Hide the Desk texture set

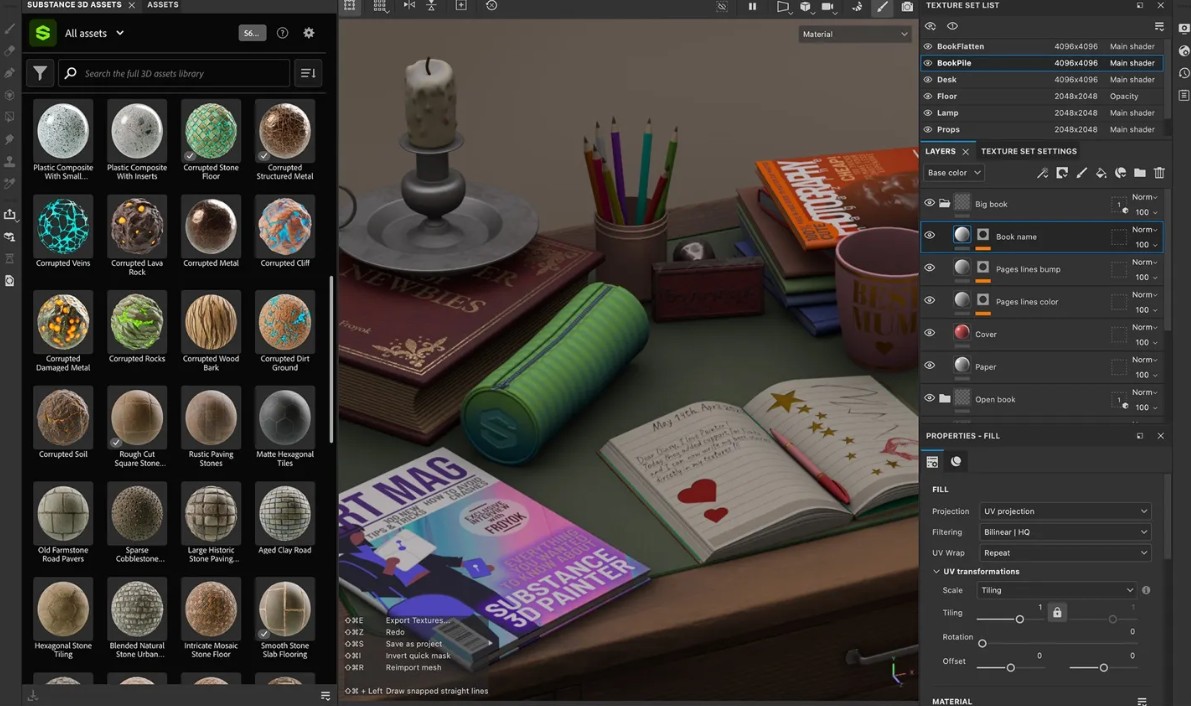[927, 80]
